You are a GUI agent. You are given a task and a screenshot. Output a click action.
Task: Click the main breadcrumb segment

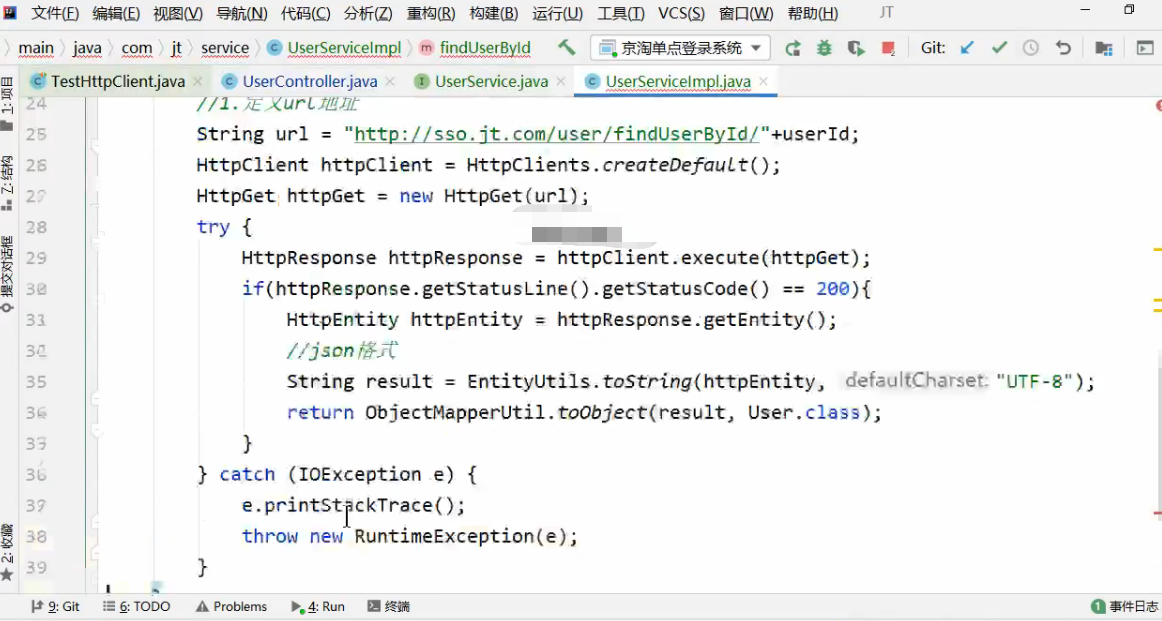36,48
